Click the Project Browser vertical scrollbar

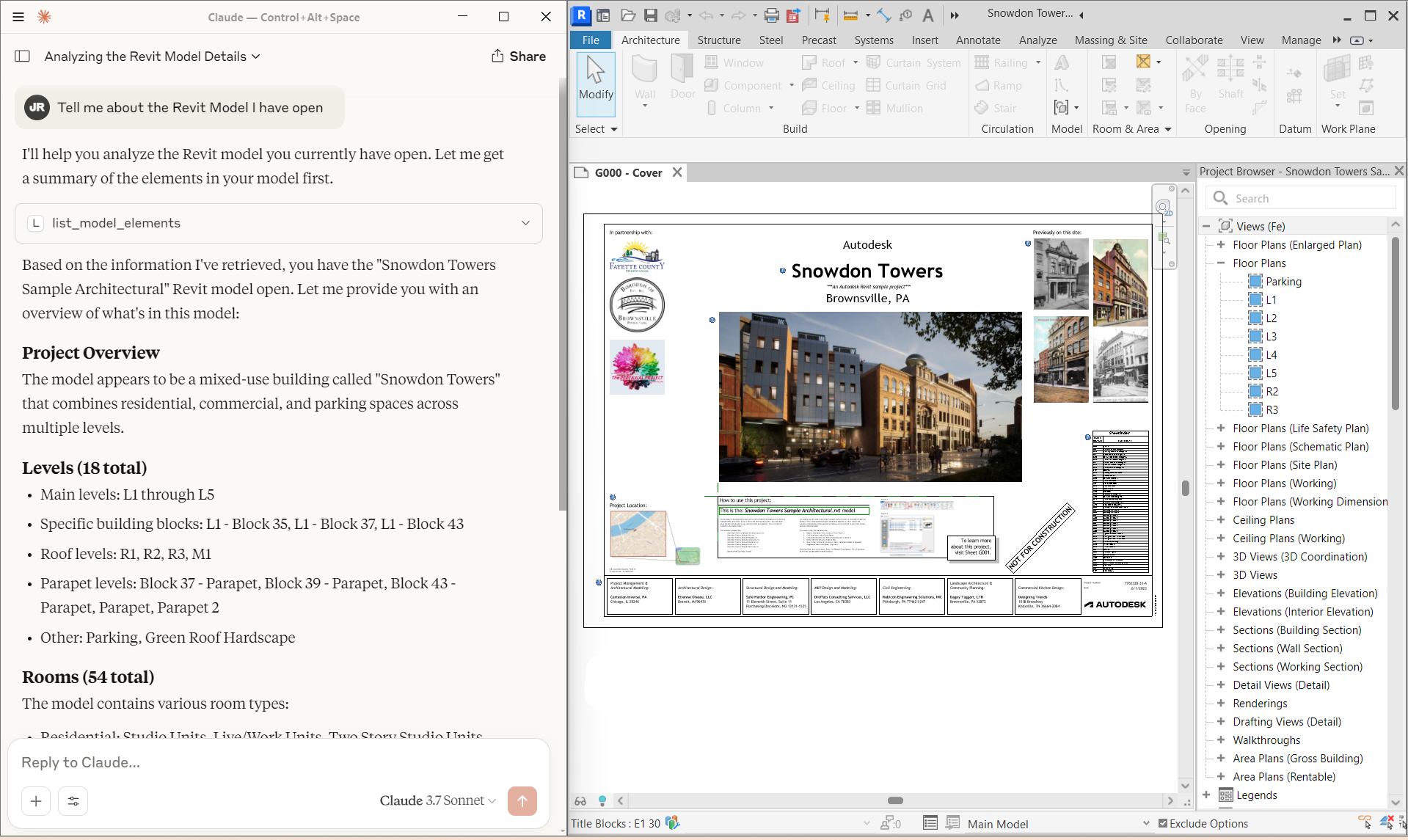click(x=1395, y=323)
